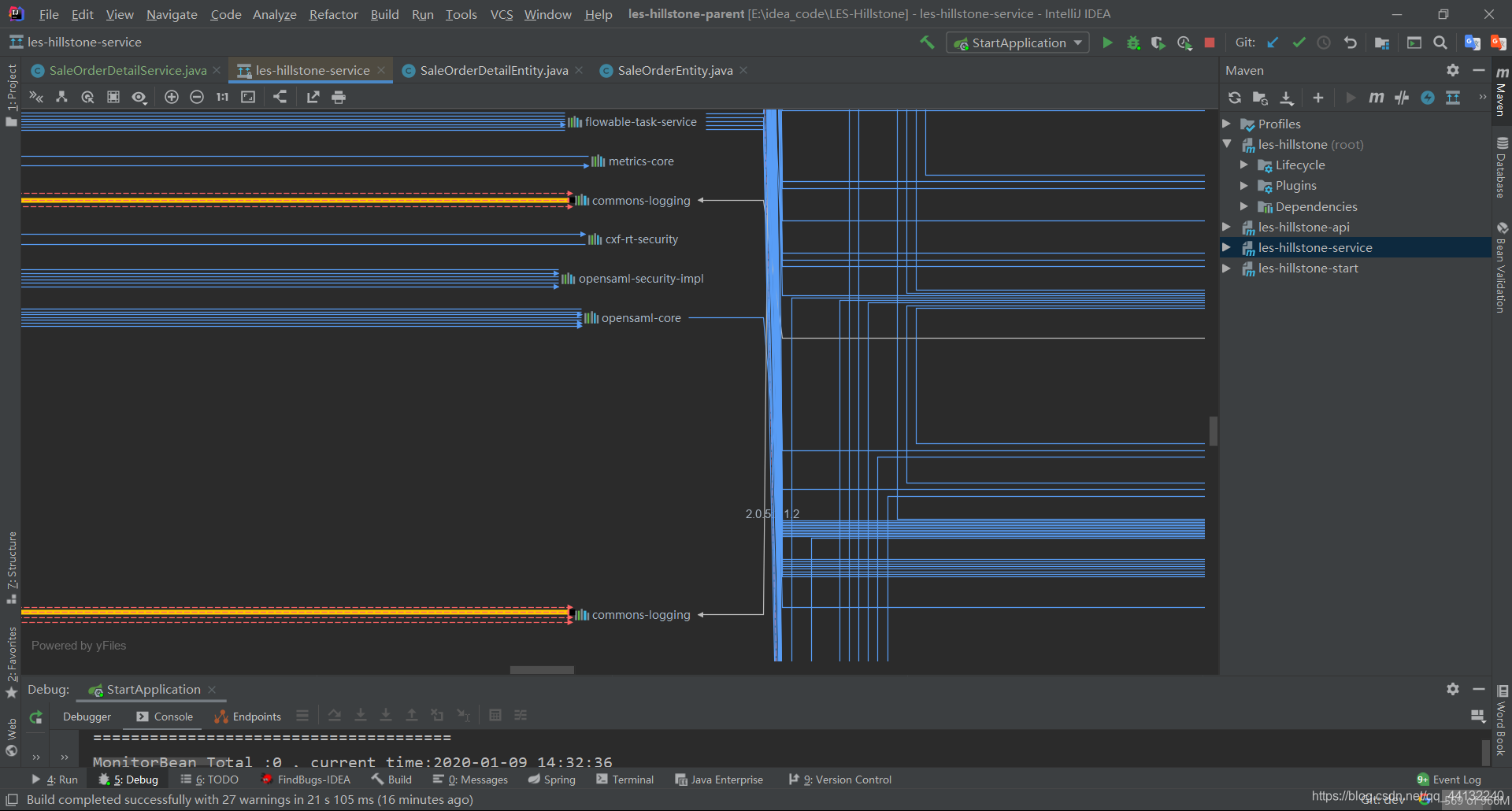Commit changes with the Git checkmark
The image size is (1512, 811).
(x=1299, y=43)
